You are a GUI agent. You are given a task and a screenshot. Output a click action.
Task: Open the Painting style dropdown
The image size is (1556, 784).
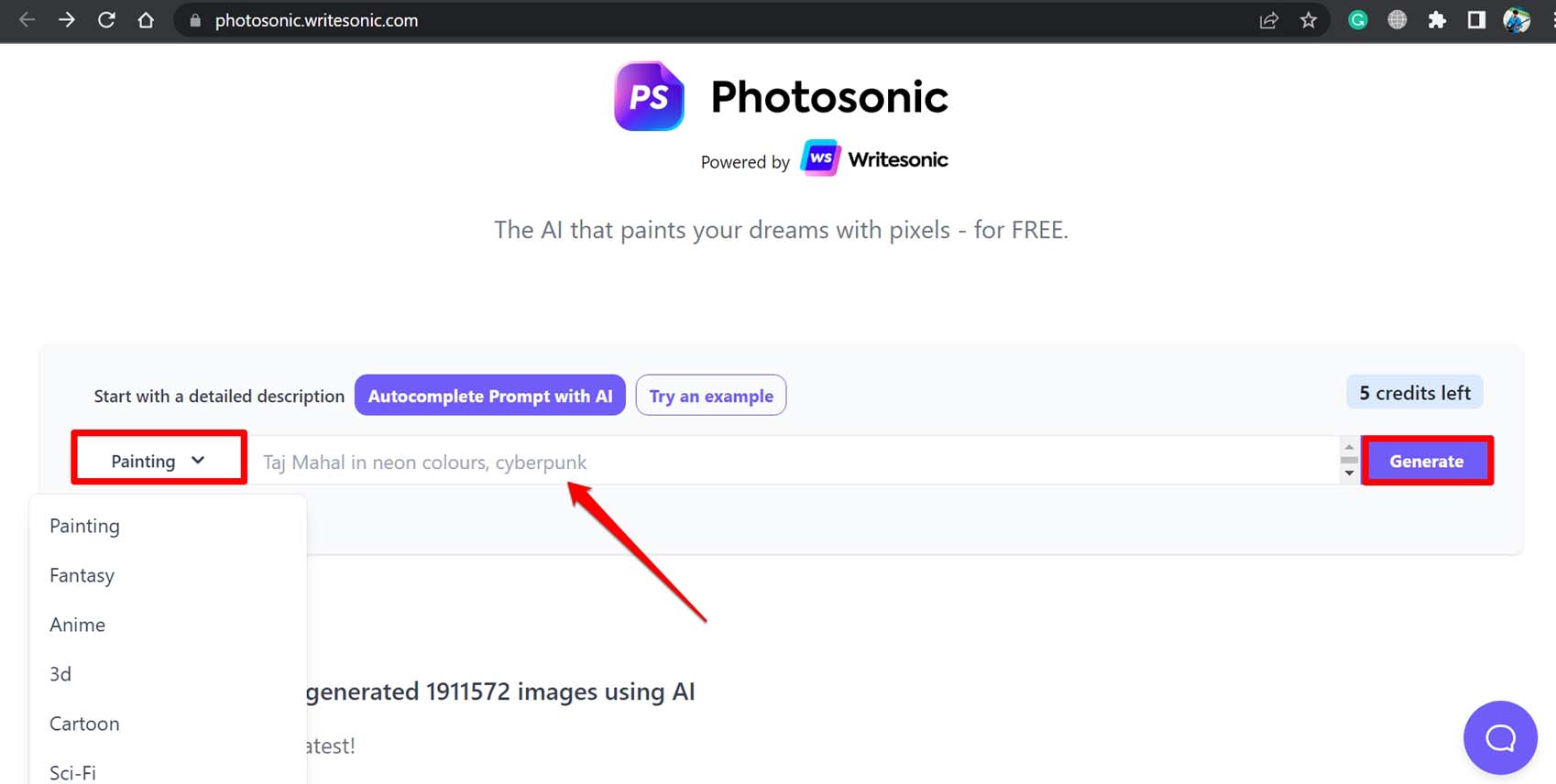(x=159, y=461)
